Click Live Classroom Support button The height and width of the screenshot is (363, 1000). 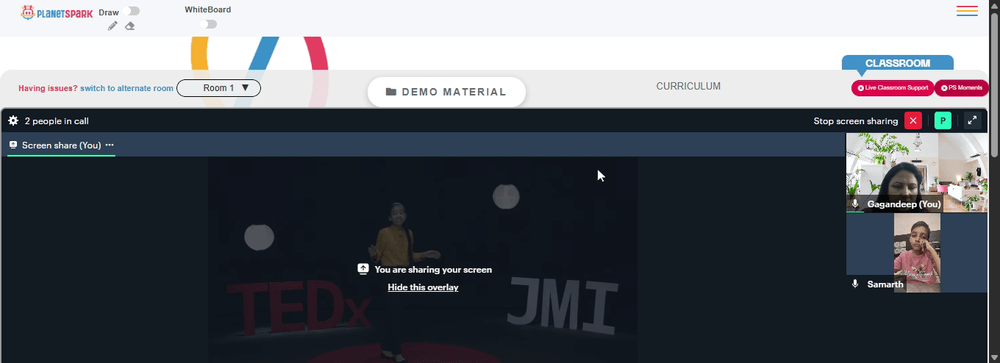[892, 88]
